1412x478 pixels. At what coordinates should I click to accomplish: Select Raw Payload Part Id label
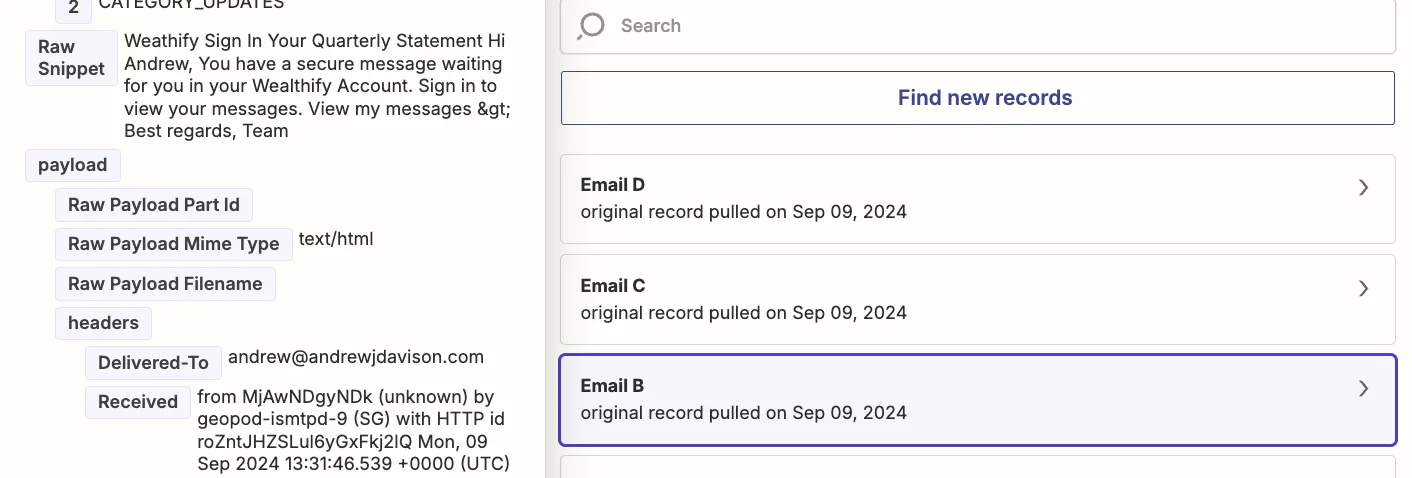(x=153, y=205)
